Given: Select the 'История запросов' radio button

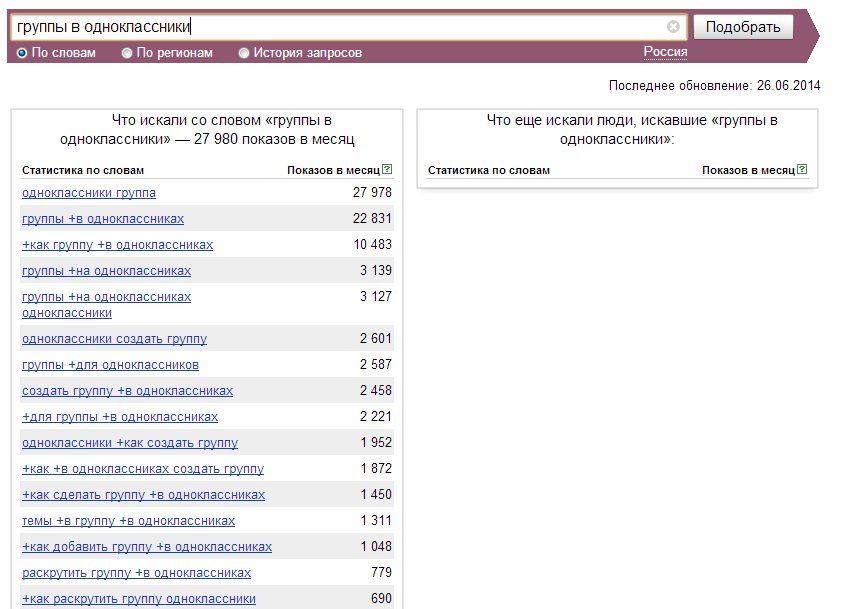Looking at the screenshot, I should click(x=244, y=53).
